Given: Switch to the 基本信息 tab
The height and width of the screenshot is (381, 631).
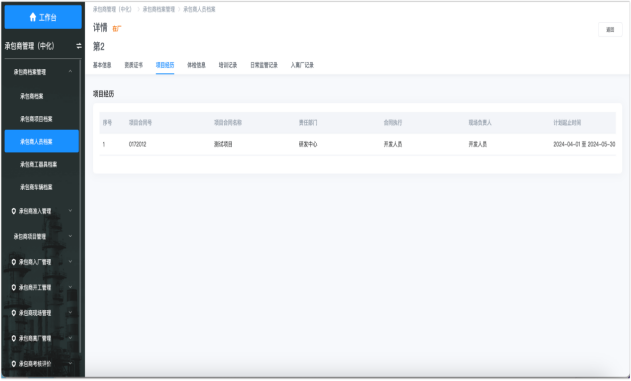Looking at the screenshot, I should (102, 65).
